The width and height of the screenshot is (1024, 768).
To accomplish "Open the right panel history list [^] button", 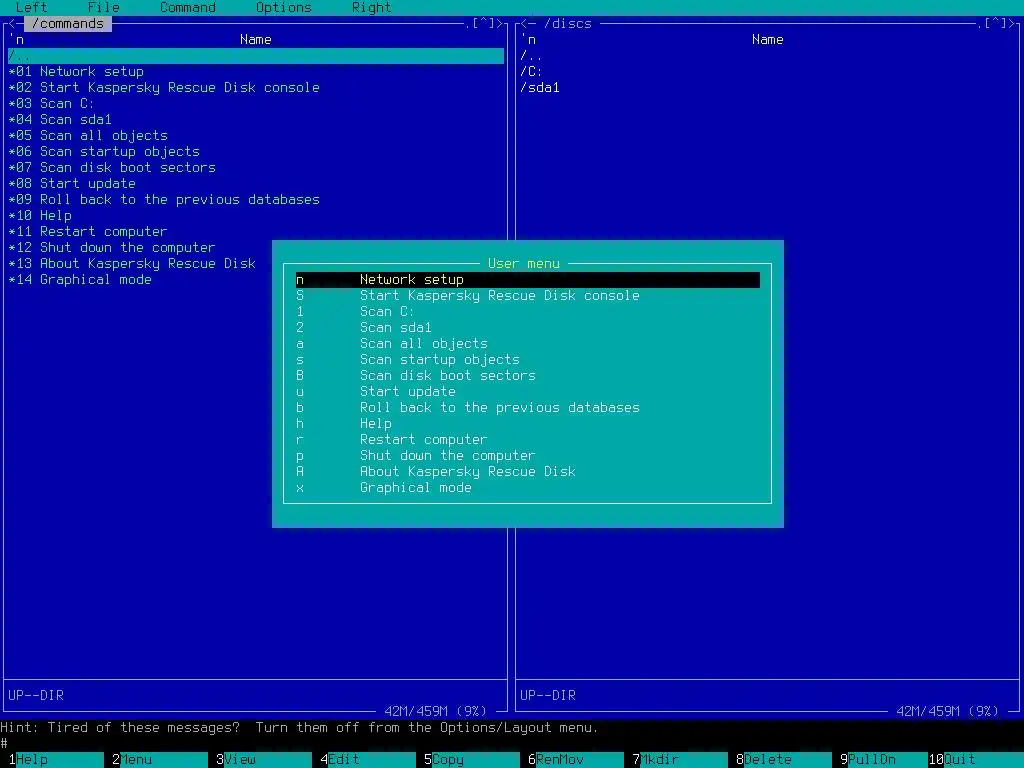I will 995,24.
